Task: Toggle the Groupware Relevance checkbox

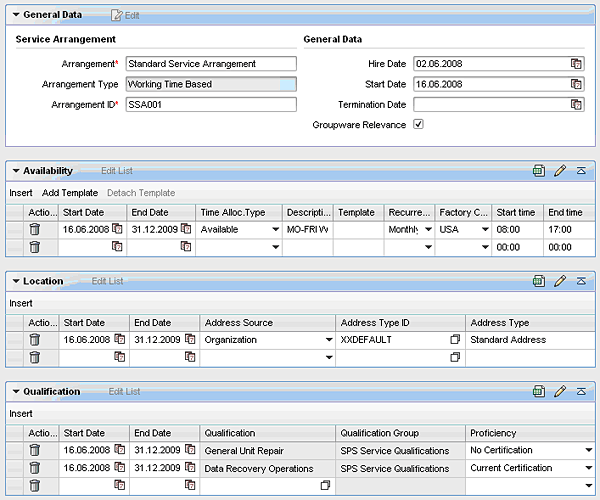Action: click(419, 125)
